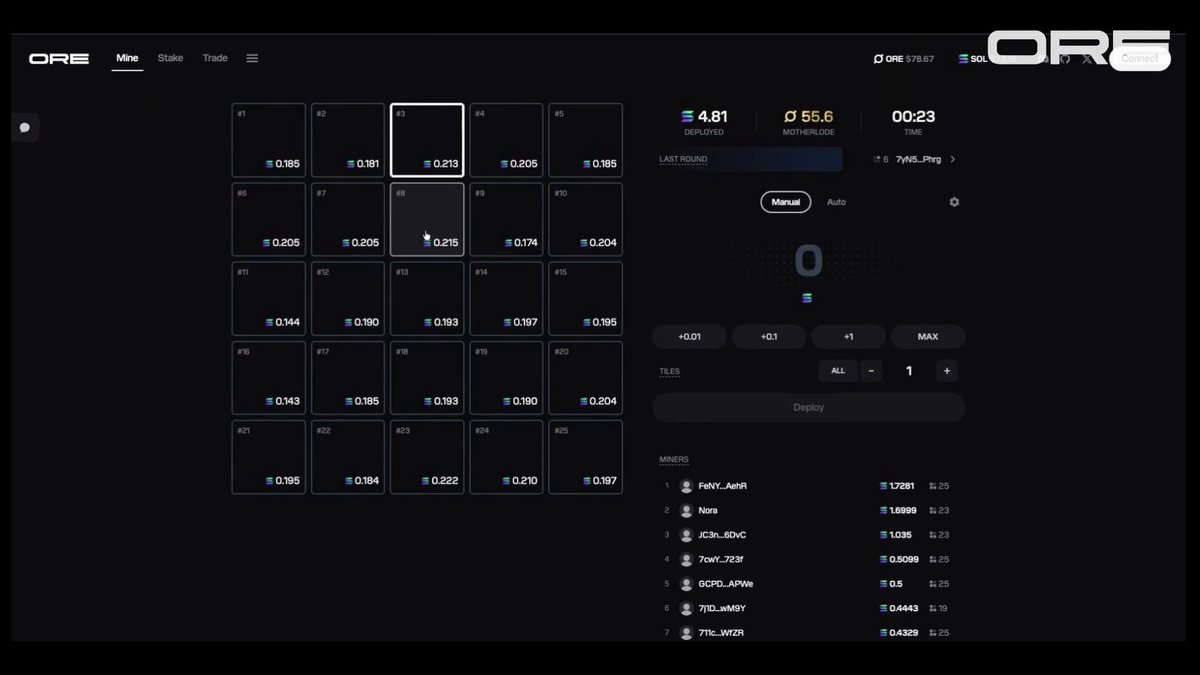The height and width of the screenshot is (675, 1200).
Task: Click the avatar of miner FeNY...AehR
Action: [686, 486]
